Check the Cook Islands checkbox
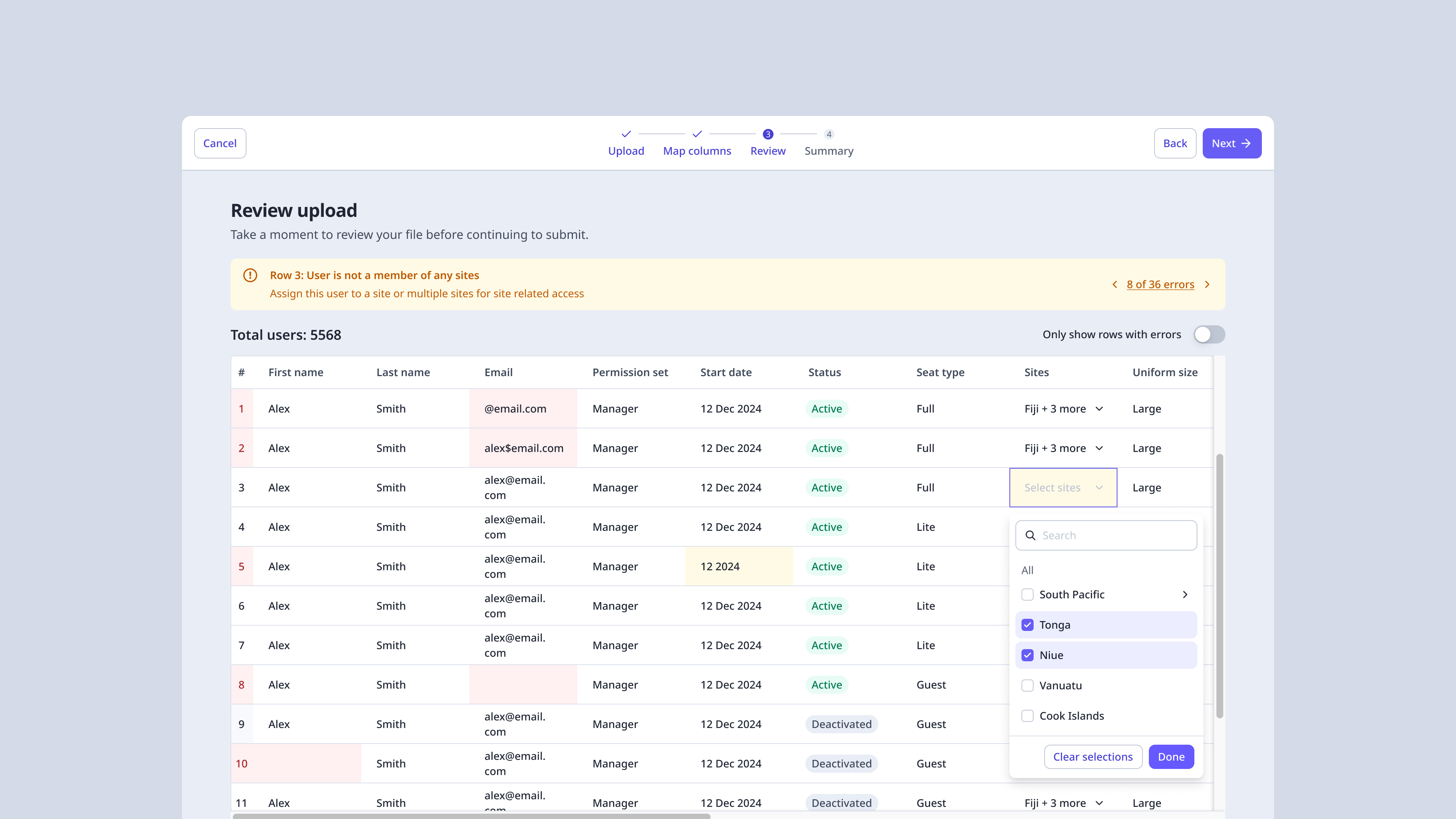This screenshot has height=819, width=1456. [x=1028, y=716]
